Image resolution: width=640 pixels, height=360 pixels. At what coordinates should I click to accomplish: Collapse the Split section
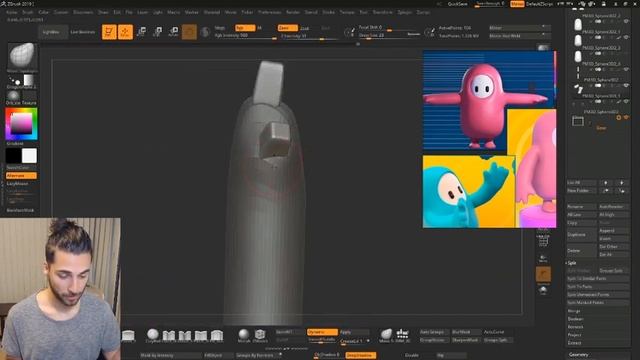[x=572, y=263]
